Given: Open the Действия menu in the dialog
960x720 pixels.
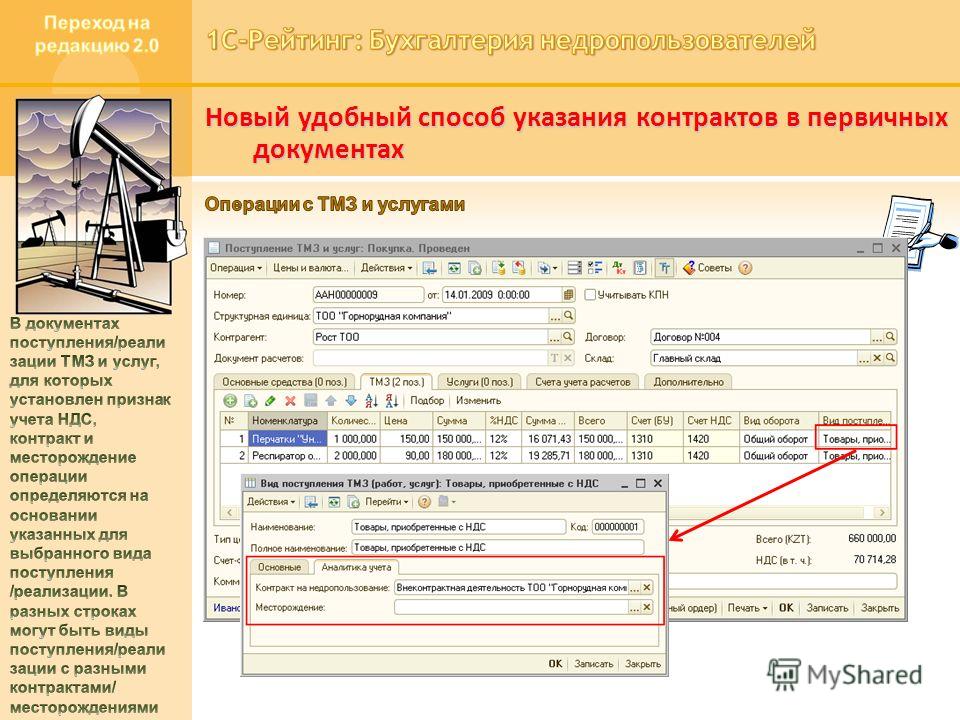Looking at the screenshot, I should click(x=271, y=502).
